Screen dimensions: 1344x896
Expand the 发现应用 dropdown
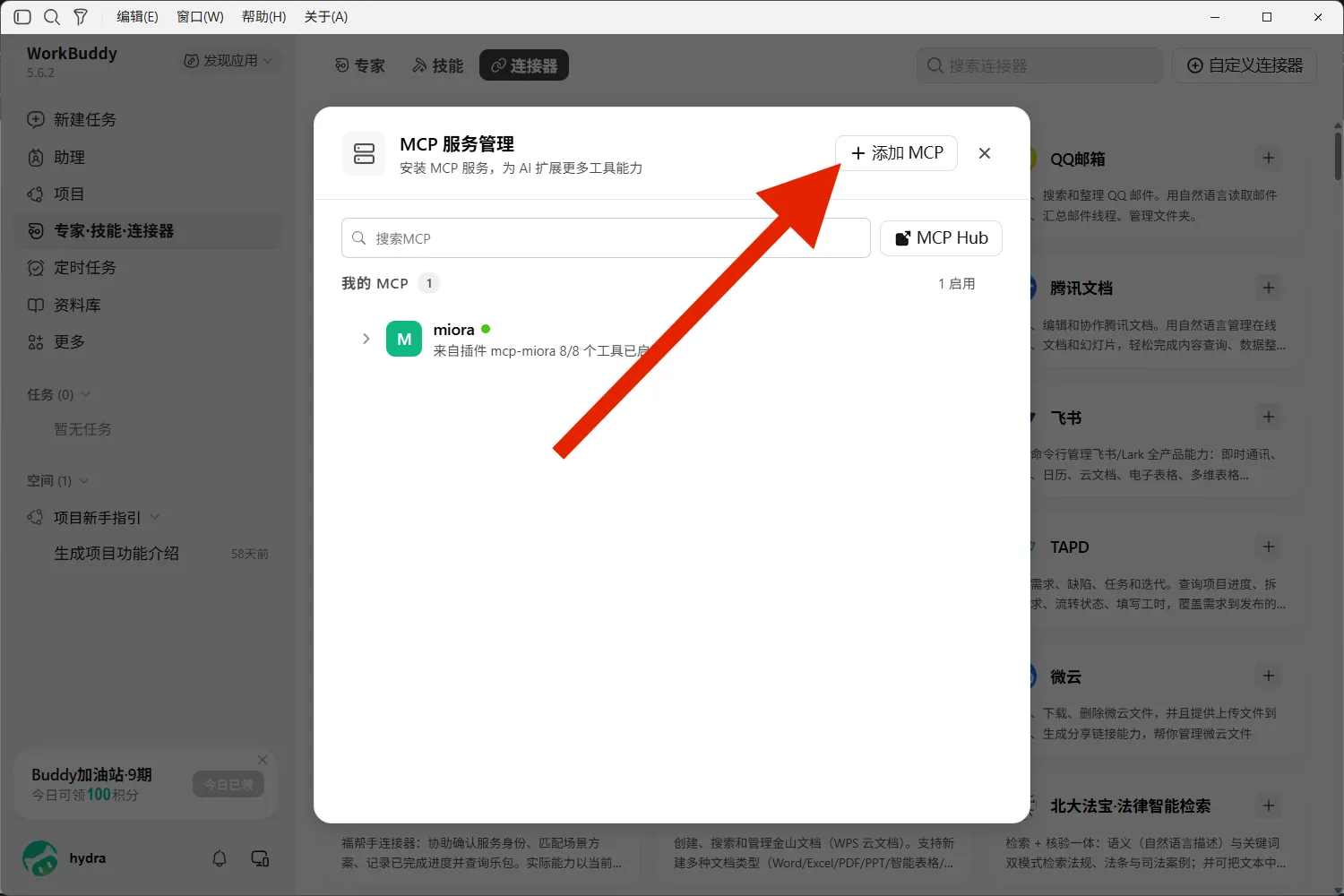click(x=228, y=60)
